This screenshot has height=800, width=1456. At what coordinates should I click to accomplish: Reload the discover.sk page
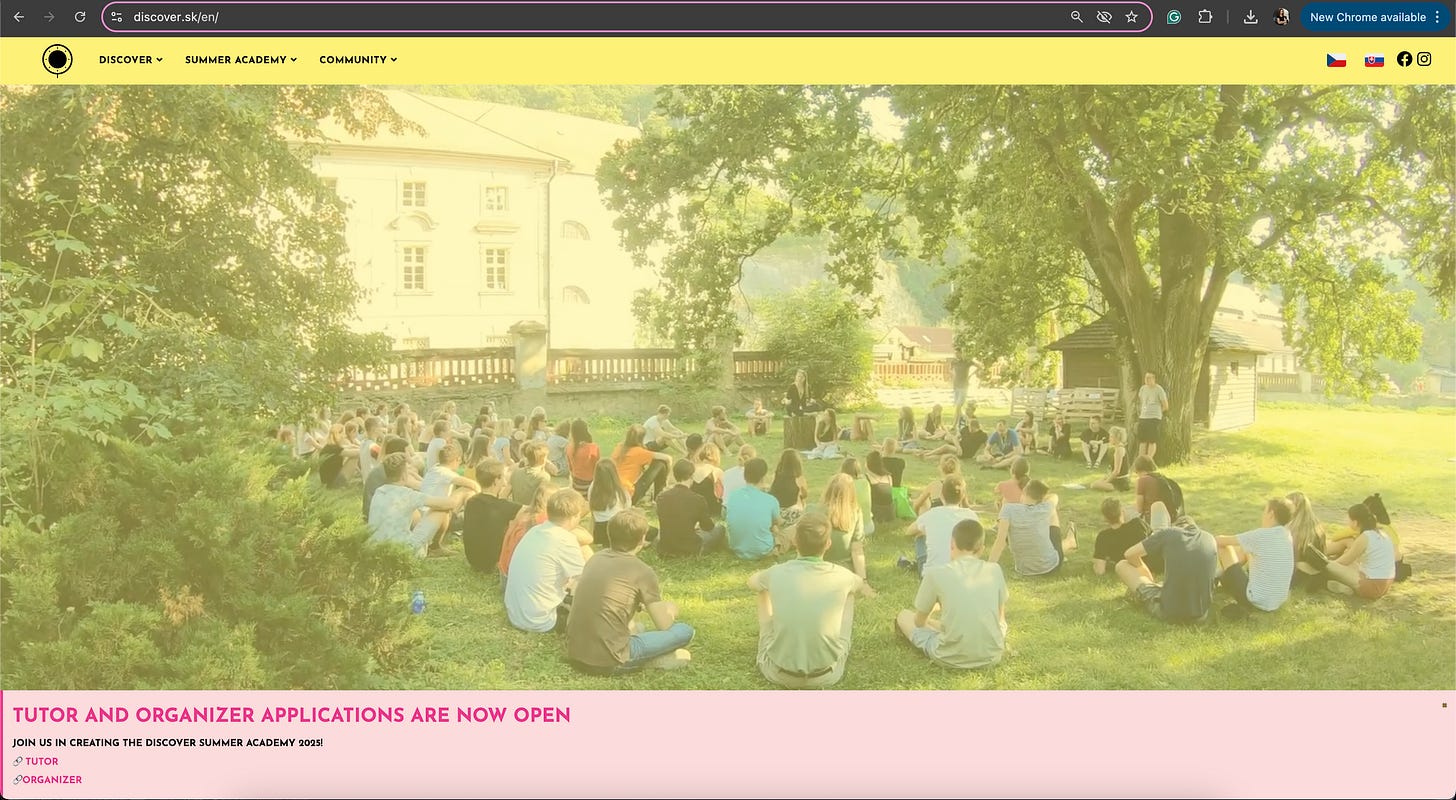point(80,17)
